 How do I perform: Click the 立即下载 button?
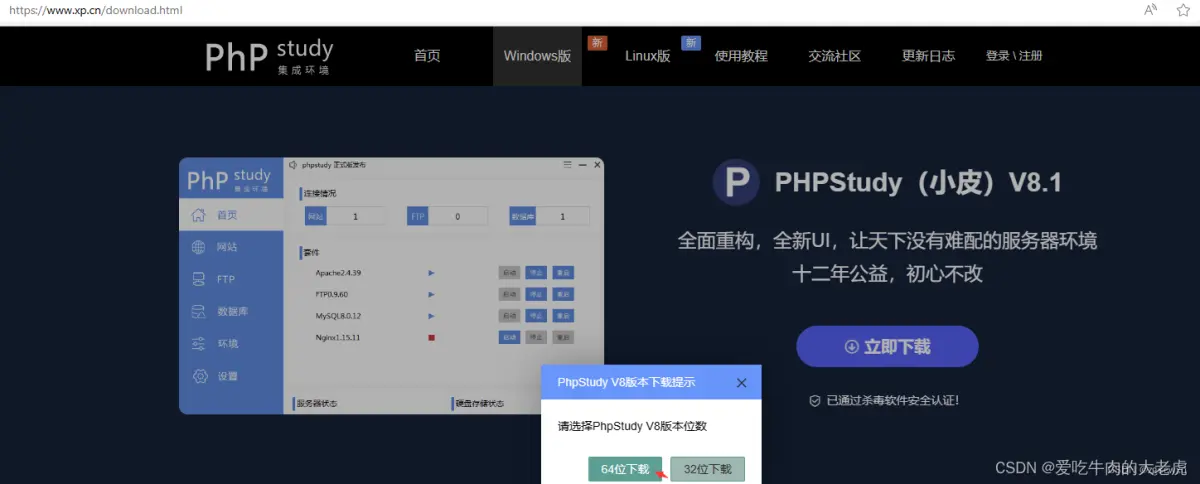tap(887, 346)
